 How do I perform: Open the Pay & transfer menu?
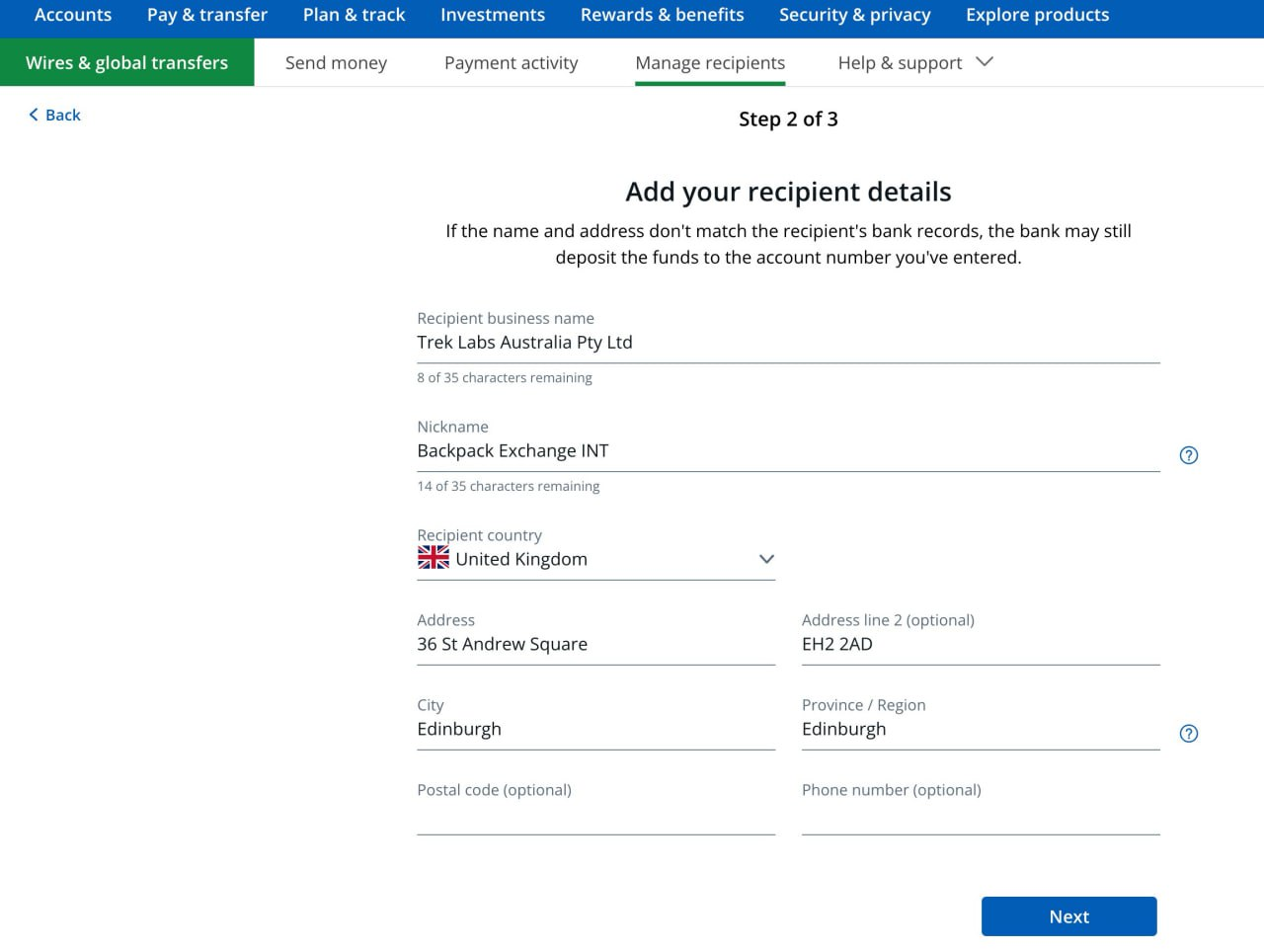point(207,15)
